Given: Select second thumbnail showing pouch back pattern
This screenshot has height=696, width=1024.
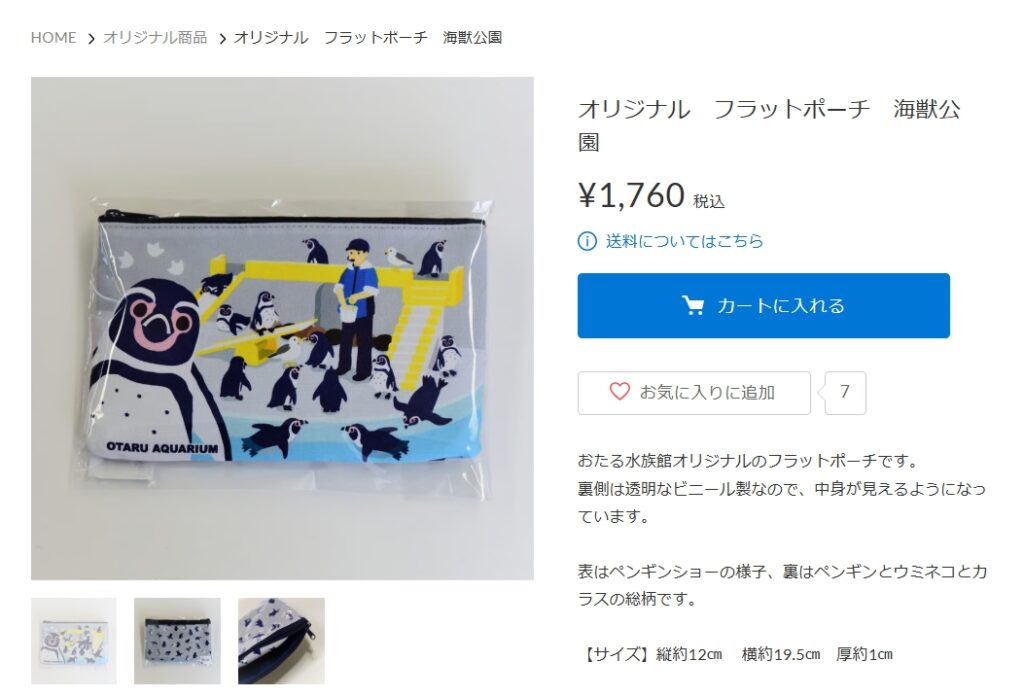Looking at the screenshot, I should click(178, 641).
